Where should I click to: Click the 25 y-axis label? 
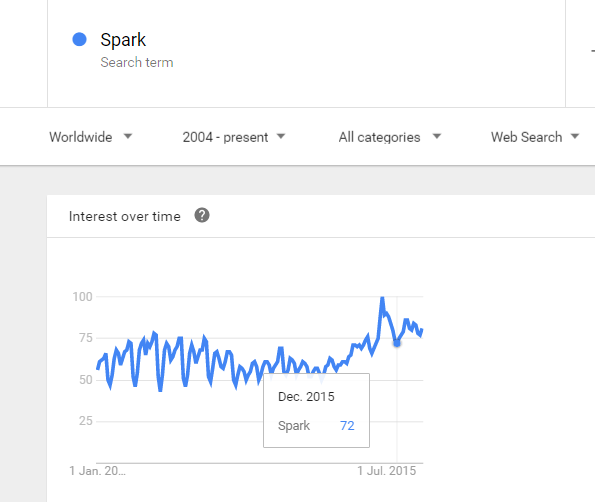[x=86, y=421]
